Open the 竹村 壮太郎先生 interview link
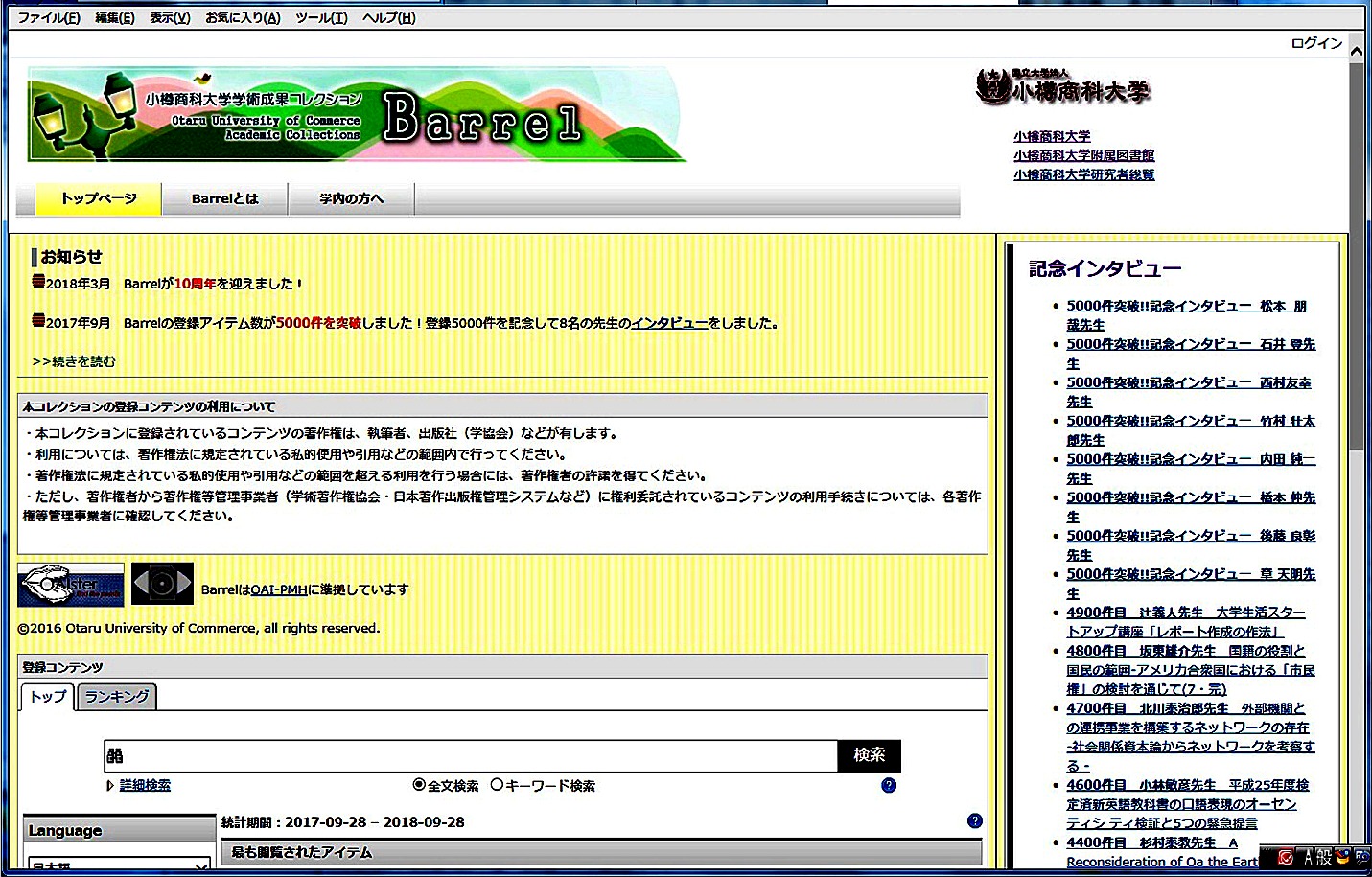This screenshot has width=1372, height=877. (x=1191, y=430)
